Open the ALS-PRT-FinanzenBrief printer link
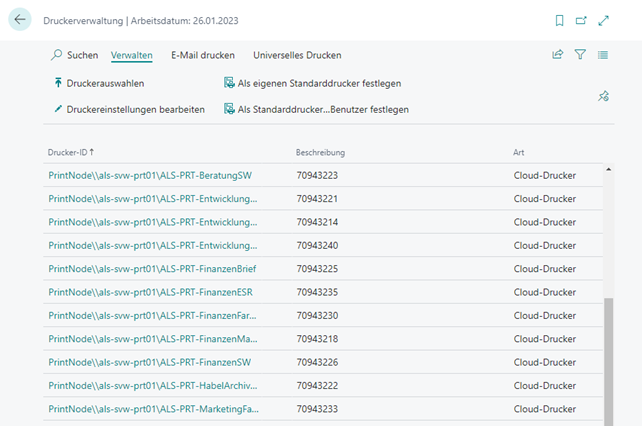Viewport: 642px width, 426px height. (x=152, y=268)
